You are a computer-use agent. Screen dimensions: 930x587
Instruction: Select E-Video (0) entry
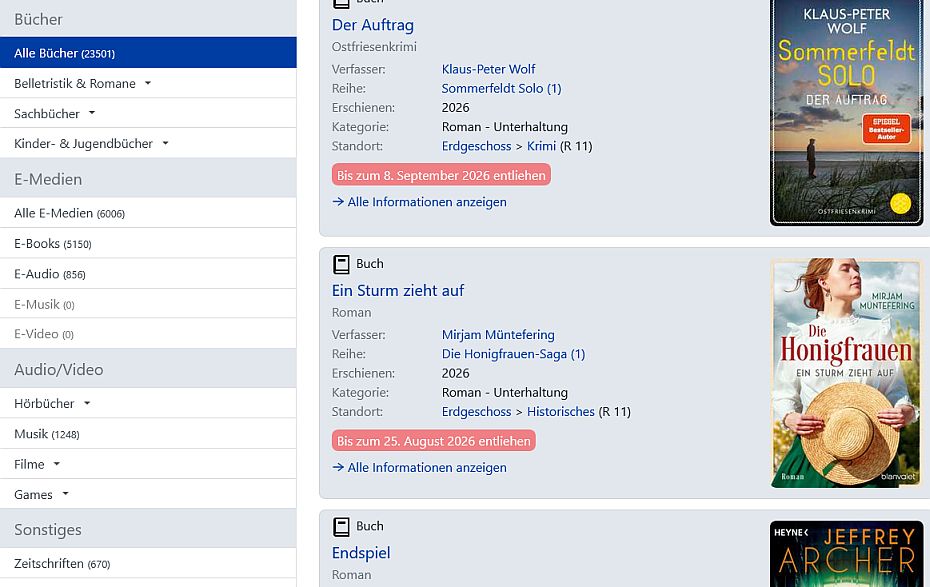tap(148, 334)
